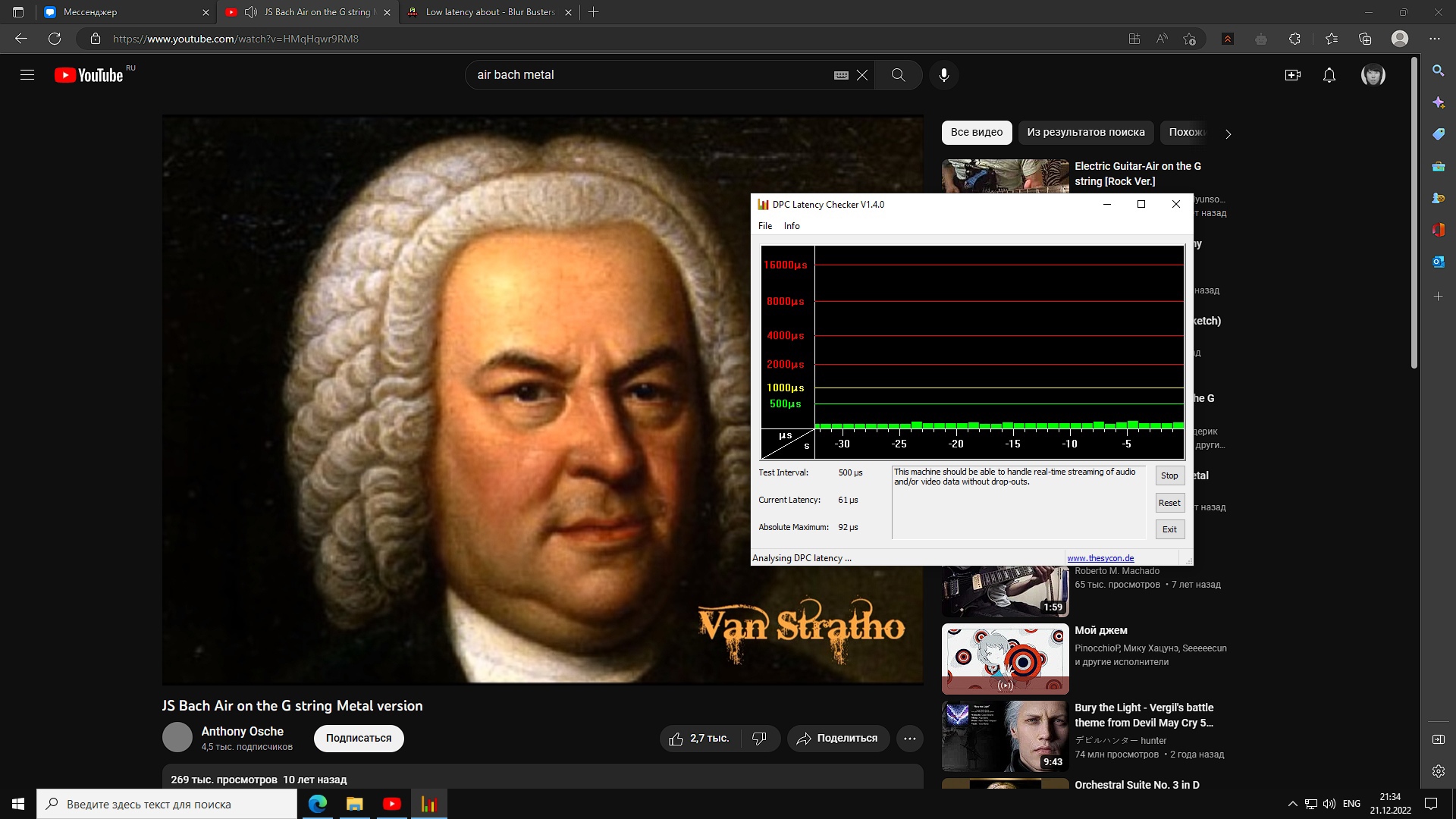Clear the search text with X
This screenshot has height=819, width=1456.
[862, 75]
